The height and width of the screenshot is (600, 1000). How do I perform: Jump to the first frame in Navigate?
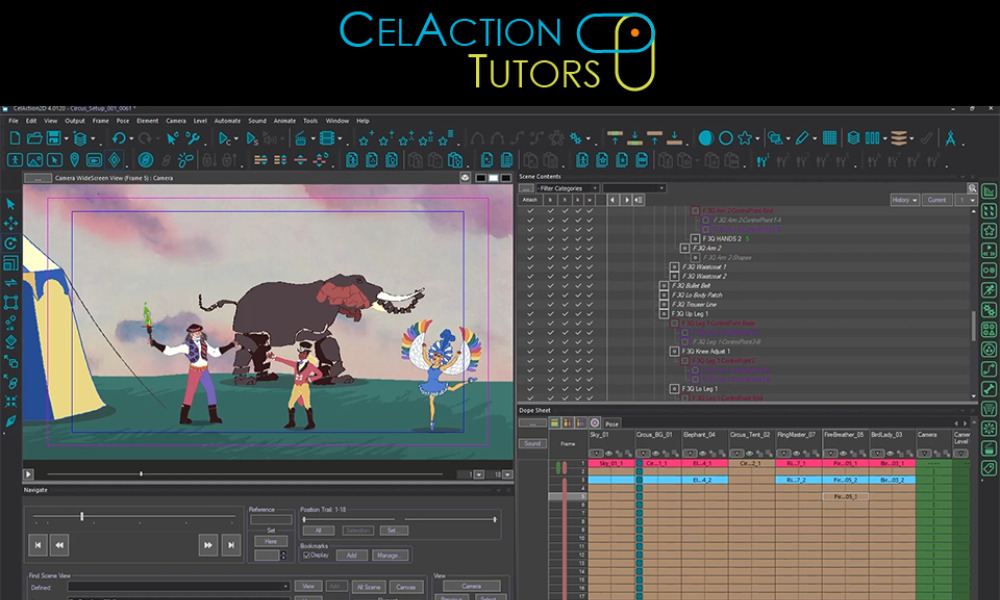click(38, 545)
